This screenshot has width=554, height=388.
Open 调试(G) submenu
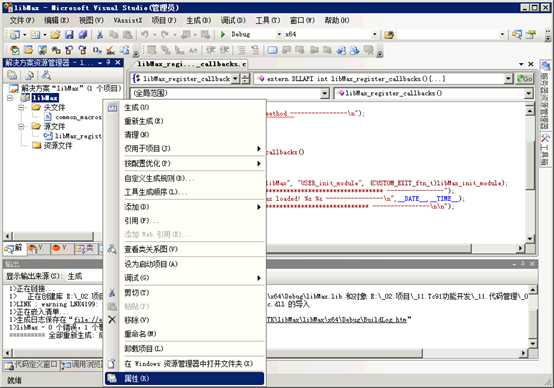(184, 278)
